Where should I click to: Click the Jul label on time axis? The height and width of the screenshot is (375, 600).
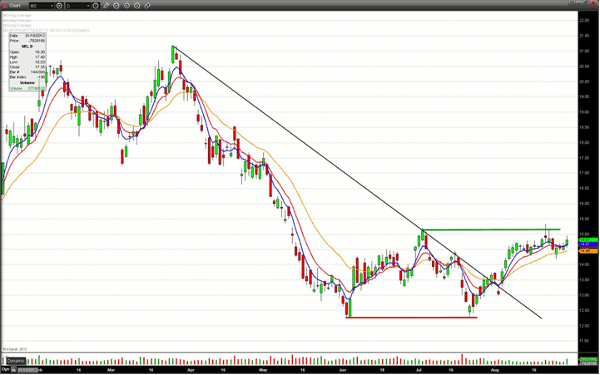[x=419, y=370]
